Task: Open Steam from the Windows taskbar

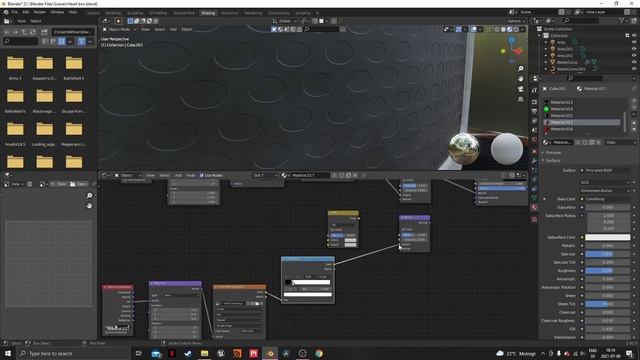Action: pos(188,353)
